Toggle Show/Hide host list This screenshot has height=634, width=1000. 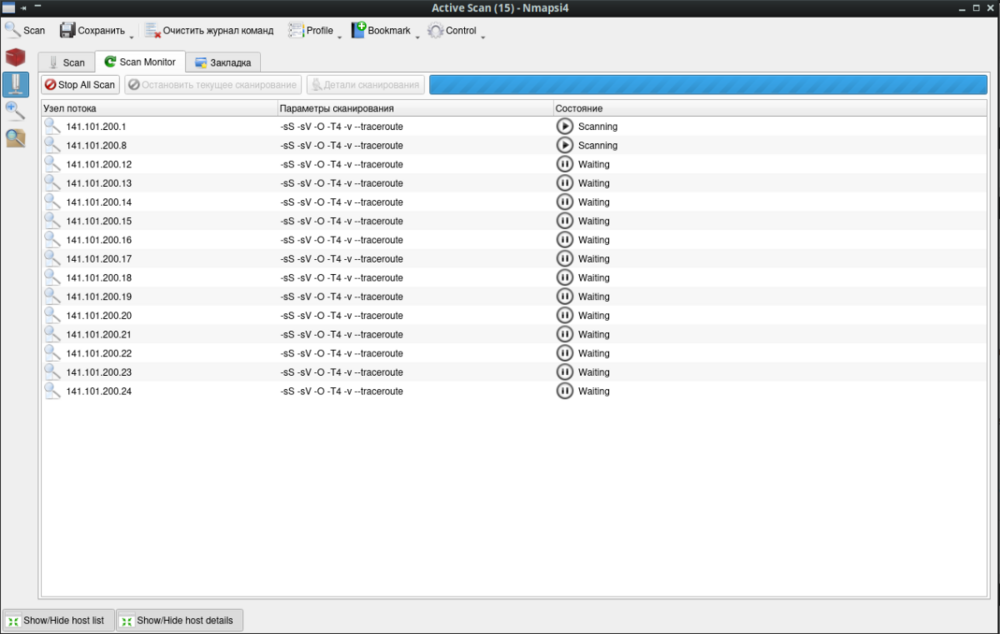[58, 621]
